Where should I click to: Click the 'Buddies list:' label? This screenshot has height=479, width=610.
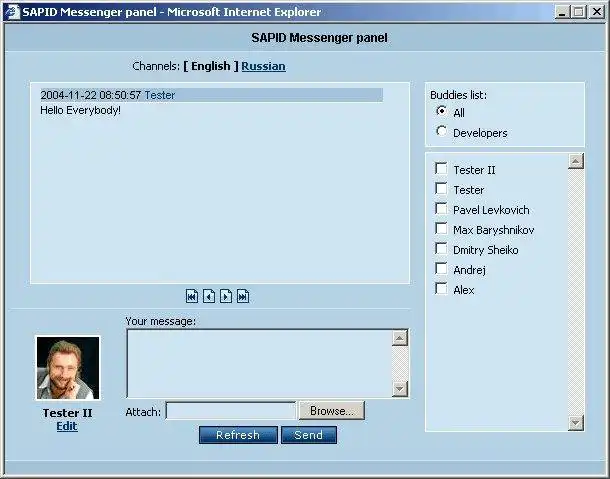pyautogui.click(x=458, y=95)
